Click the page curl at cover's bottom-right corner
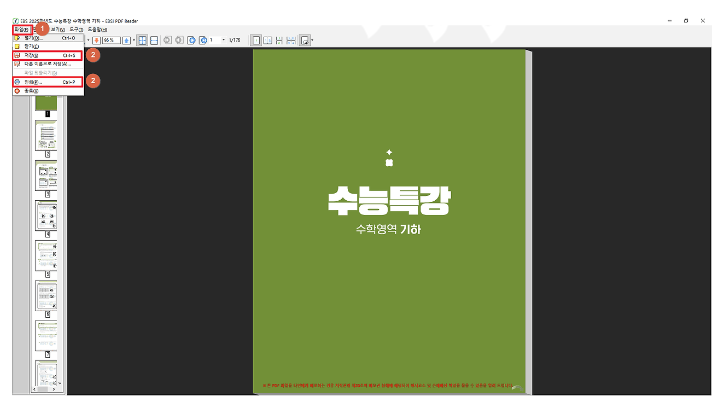The height and width of the screenshot is (419, 725). (518, 388)
